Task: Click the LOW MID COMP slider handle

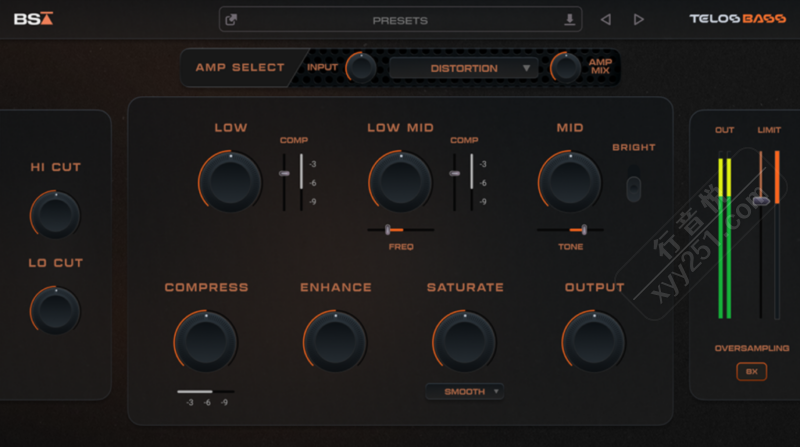Action: pyautogui.click(x=455, y=173)
